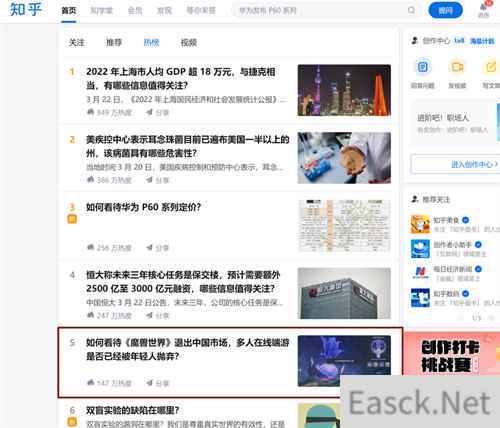The height and width of the screenshot is (428, 500).
Task: Click the 魔兽世界 question thumbnail
Action: (x=344, y=361)
